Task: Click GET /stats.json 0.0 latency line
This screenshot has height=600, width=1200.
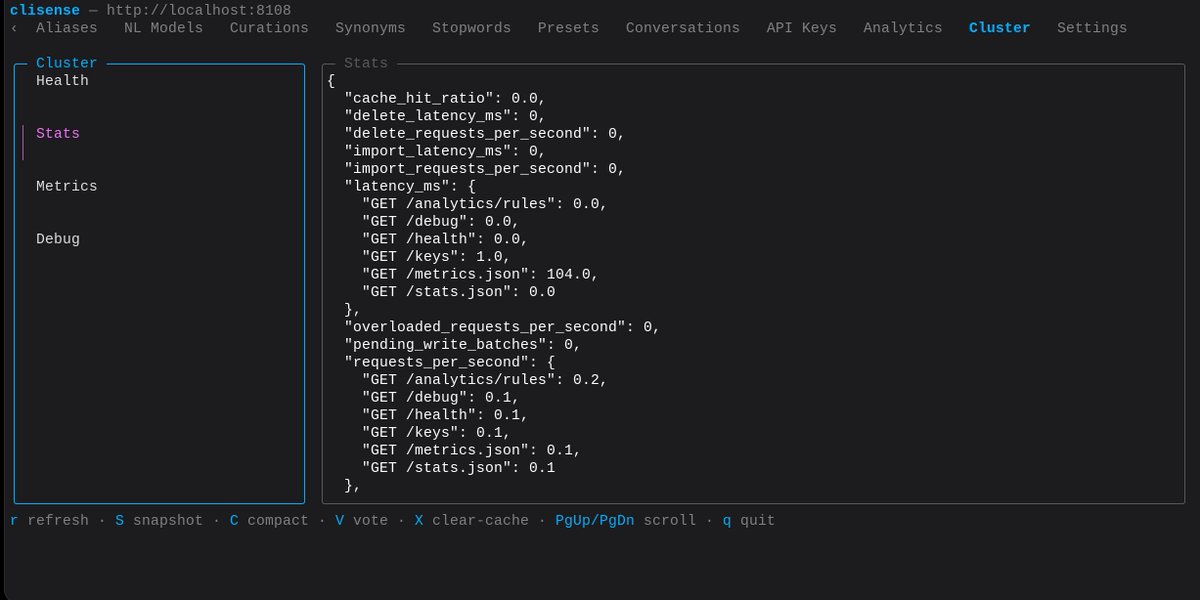Action: (458, 292)
